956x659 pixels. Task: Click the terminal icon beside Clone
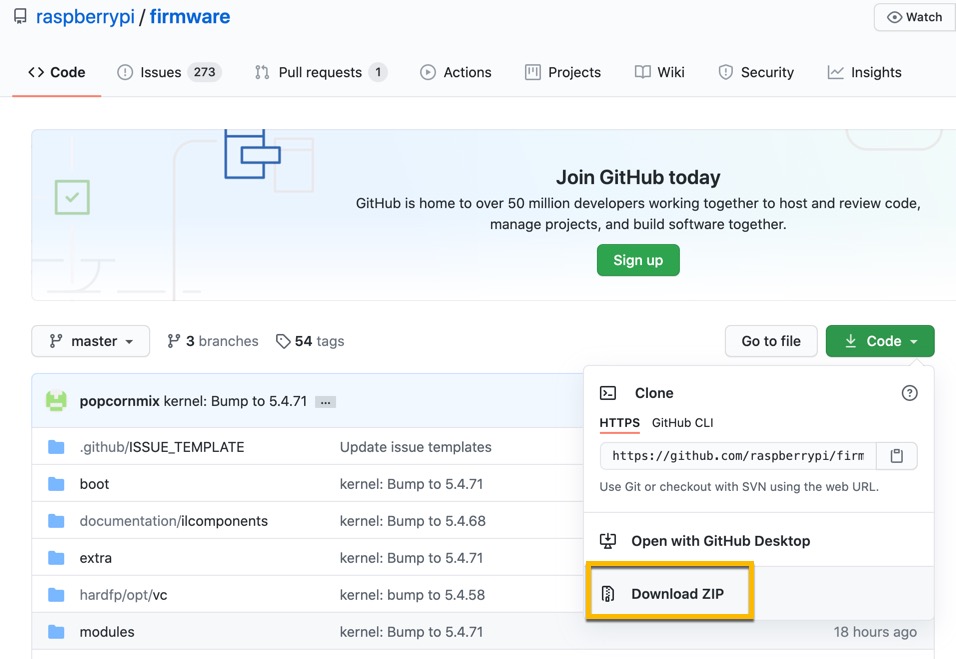coord(608,393)
